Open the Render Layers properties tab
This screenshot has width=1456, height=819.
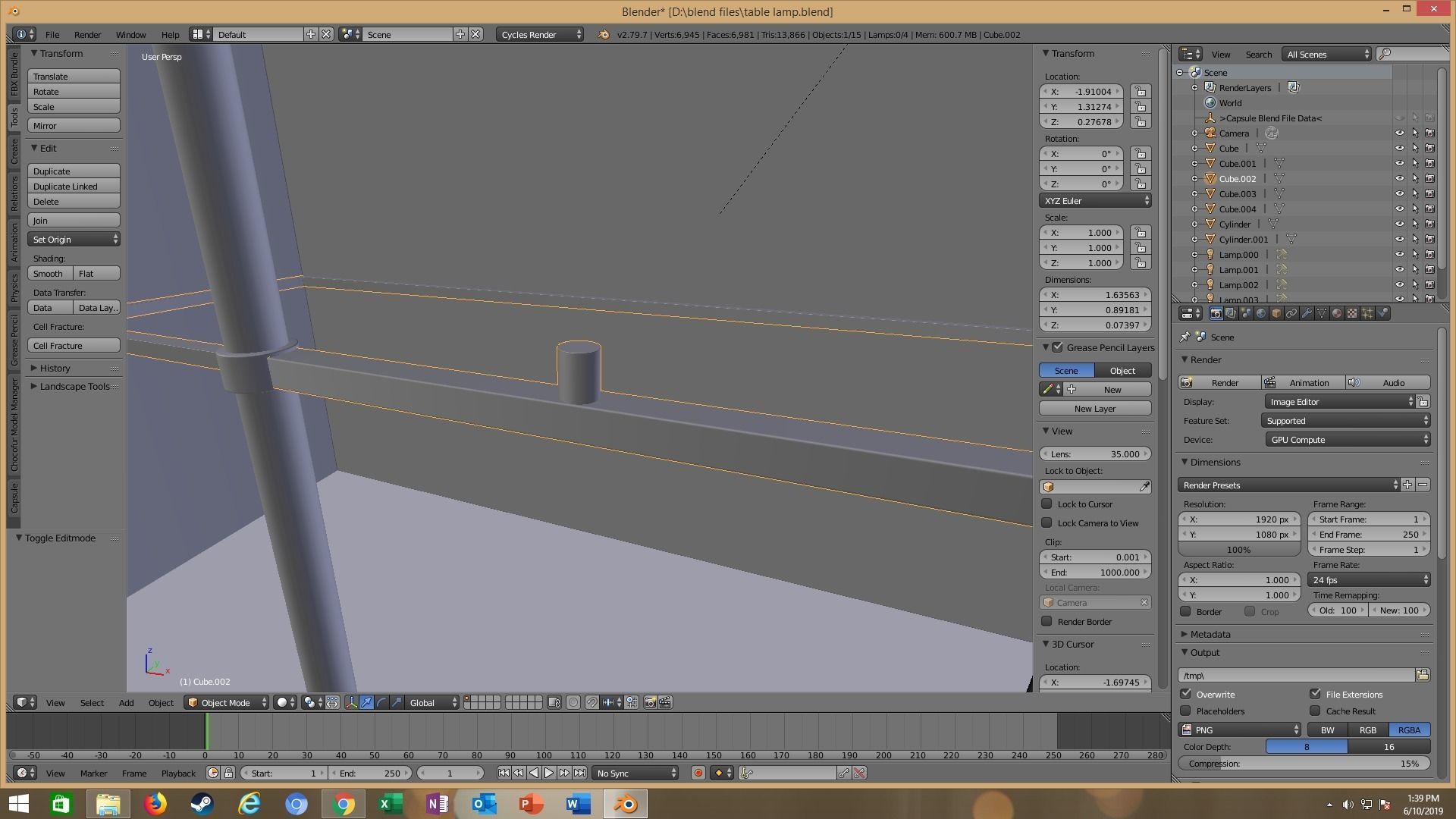pos(1231,313)
